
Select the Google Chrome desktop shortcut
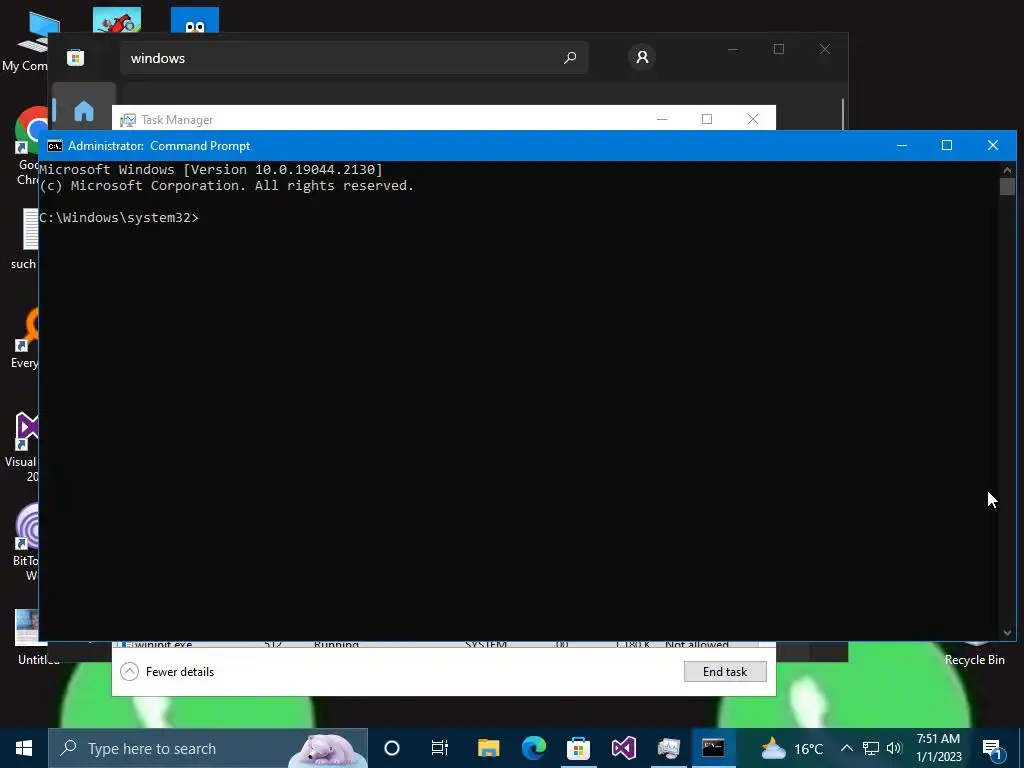26,145
